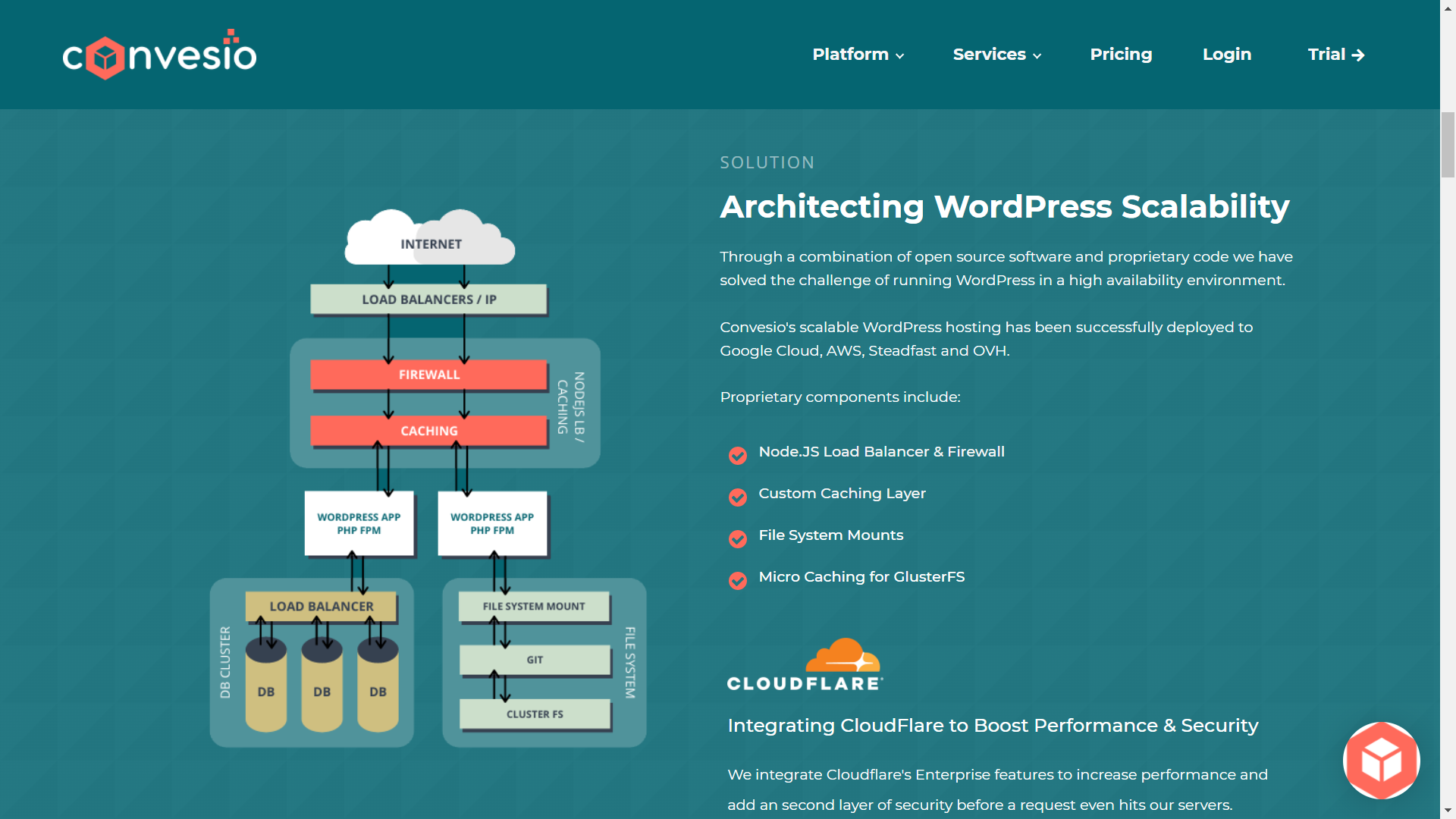Expand the chevron next to Platform

(900, 55)
